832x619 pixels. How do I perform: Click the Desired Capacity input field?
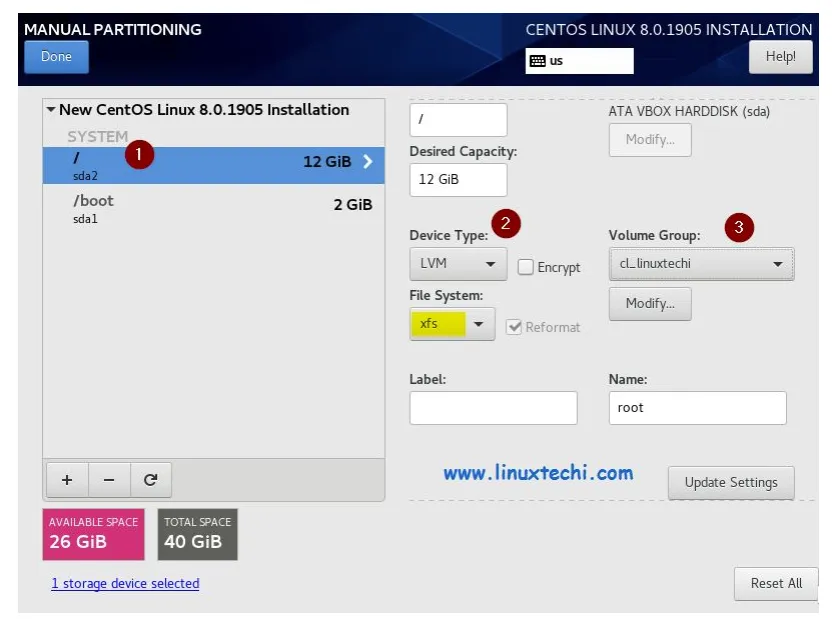click(458, 180)
